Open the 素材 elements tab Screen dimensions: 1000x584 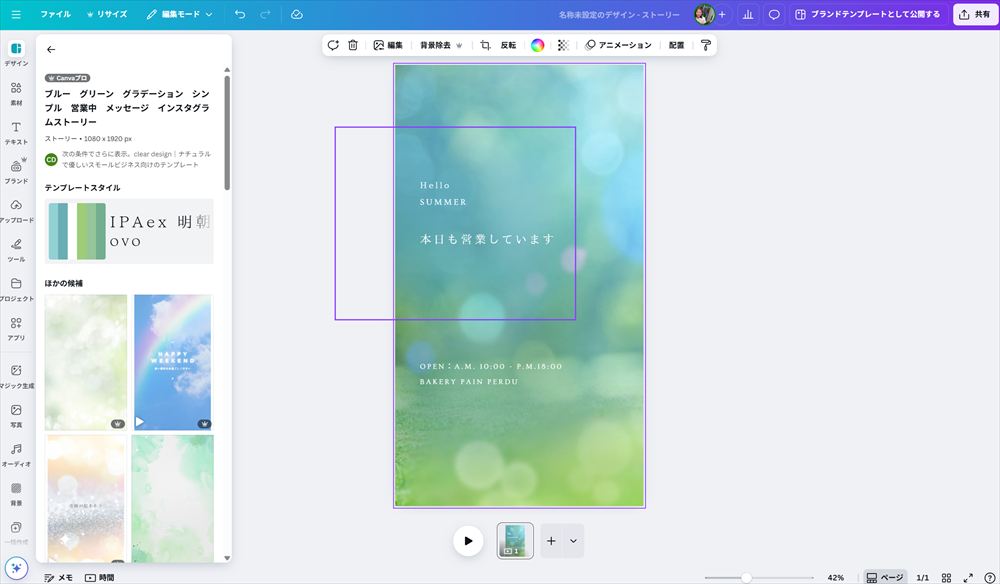click(x=16, y=93)
